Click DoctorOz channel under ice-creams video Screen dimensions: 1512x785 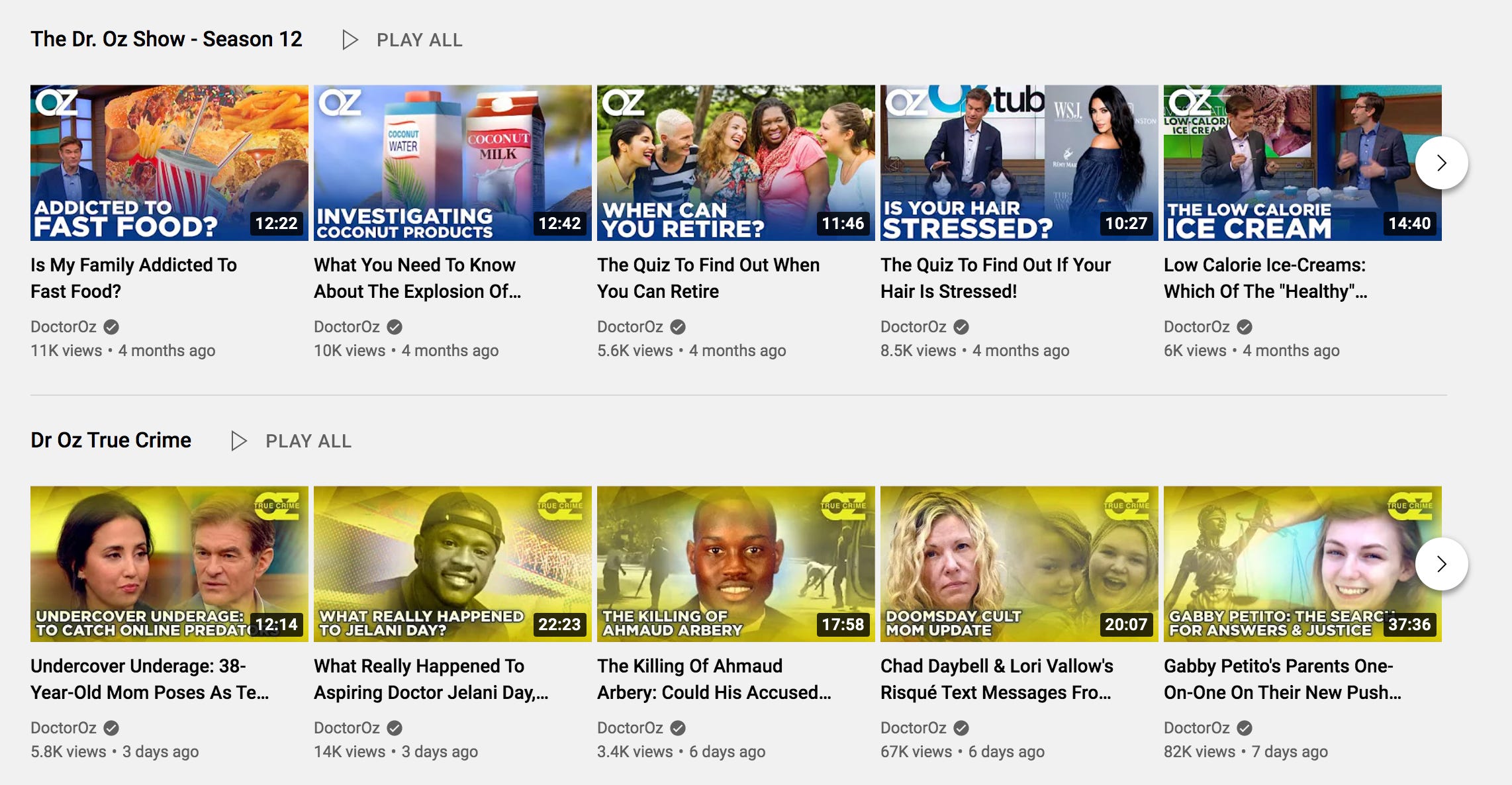click(1197, 327)
